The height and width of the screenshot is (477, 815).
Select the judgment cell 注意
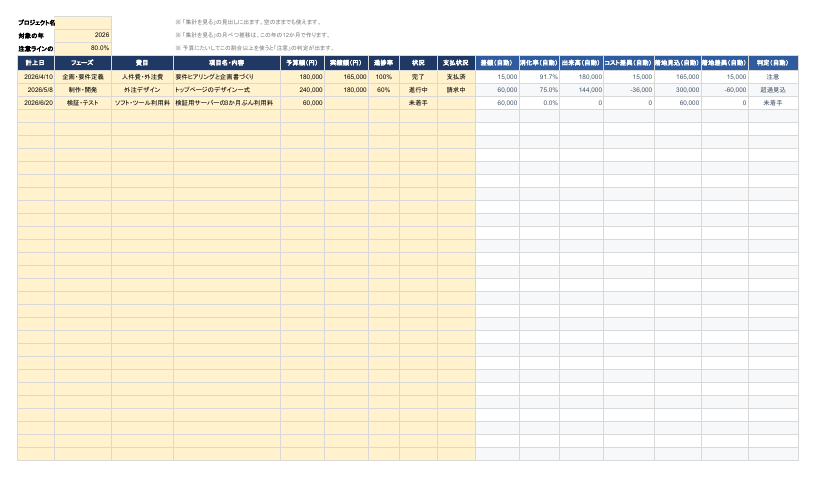773,77
